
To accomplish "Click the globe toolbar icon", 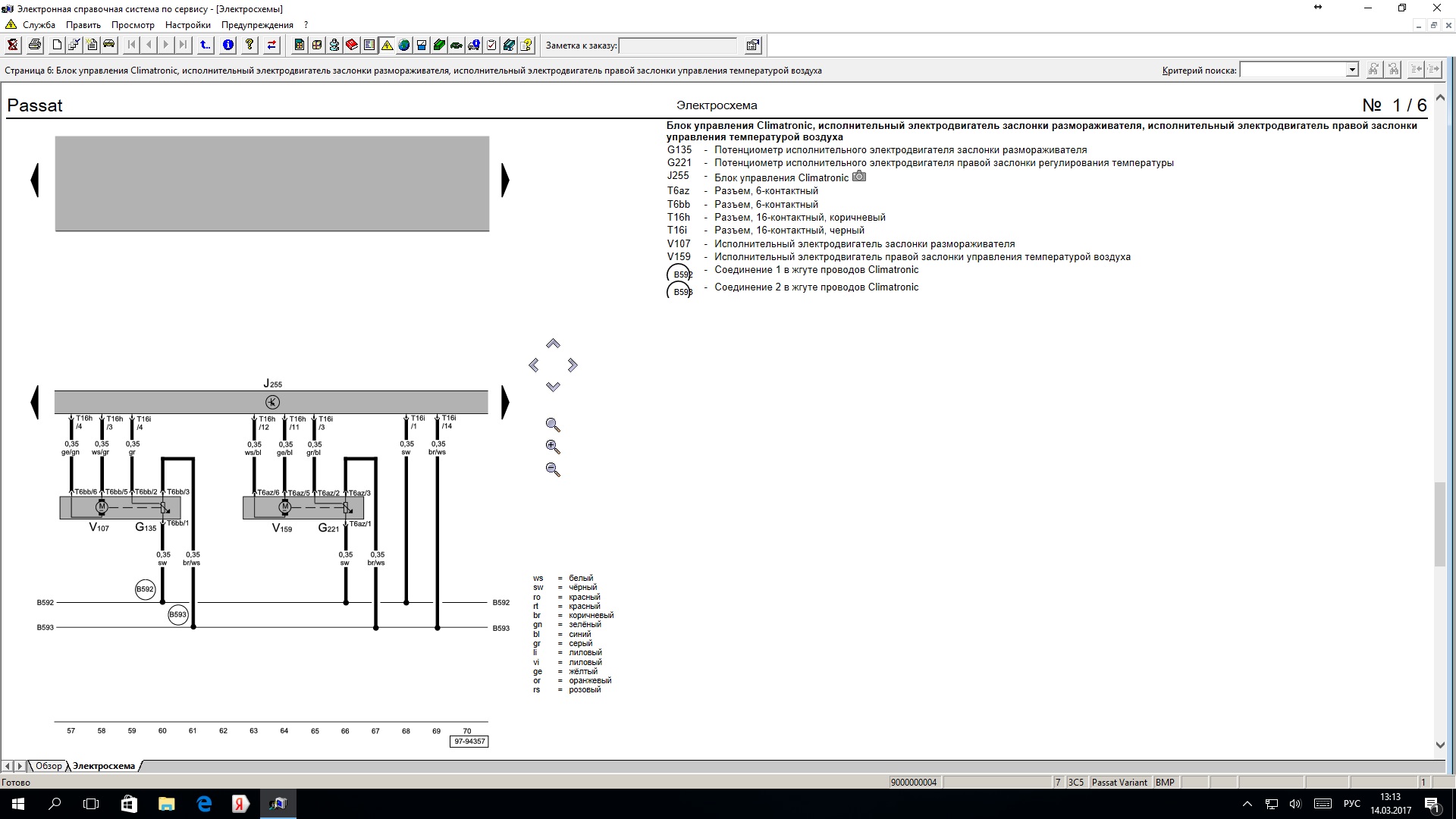I will point(404,45).
